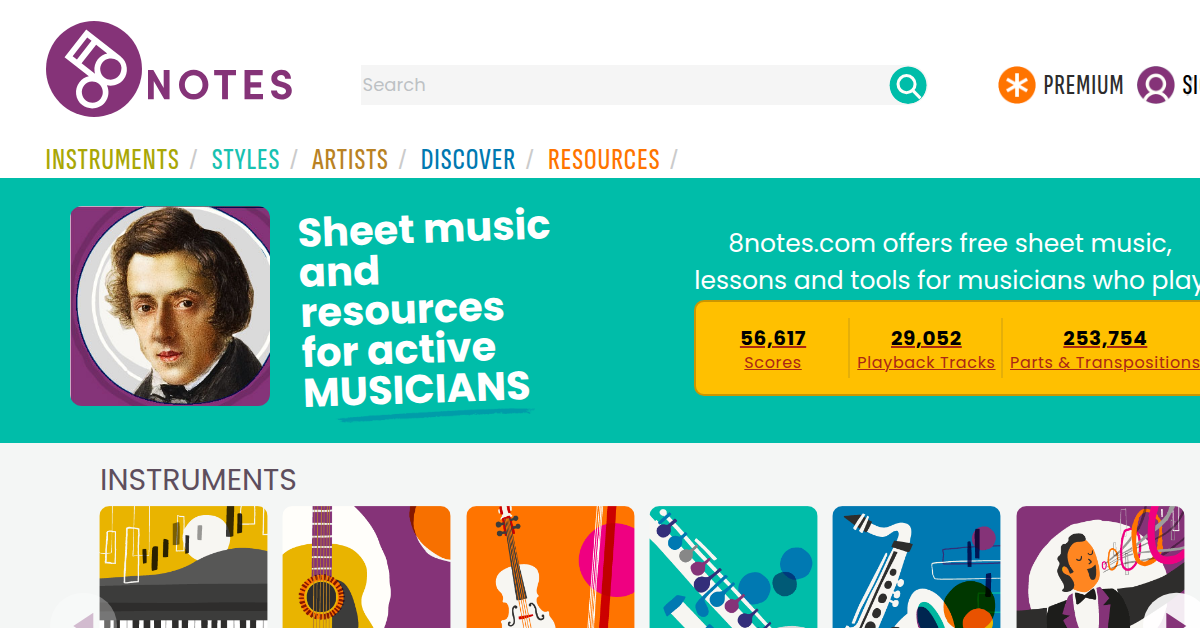
Task: Click the 56,617 Scores link
Action: (772, 349)
